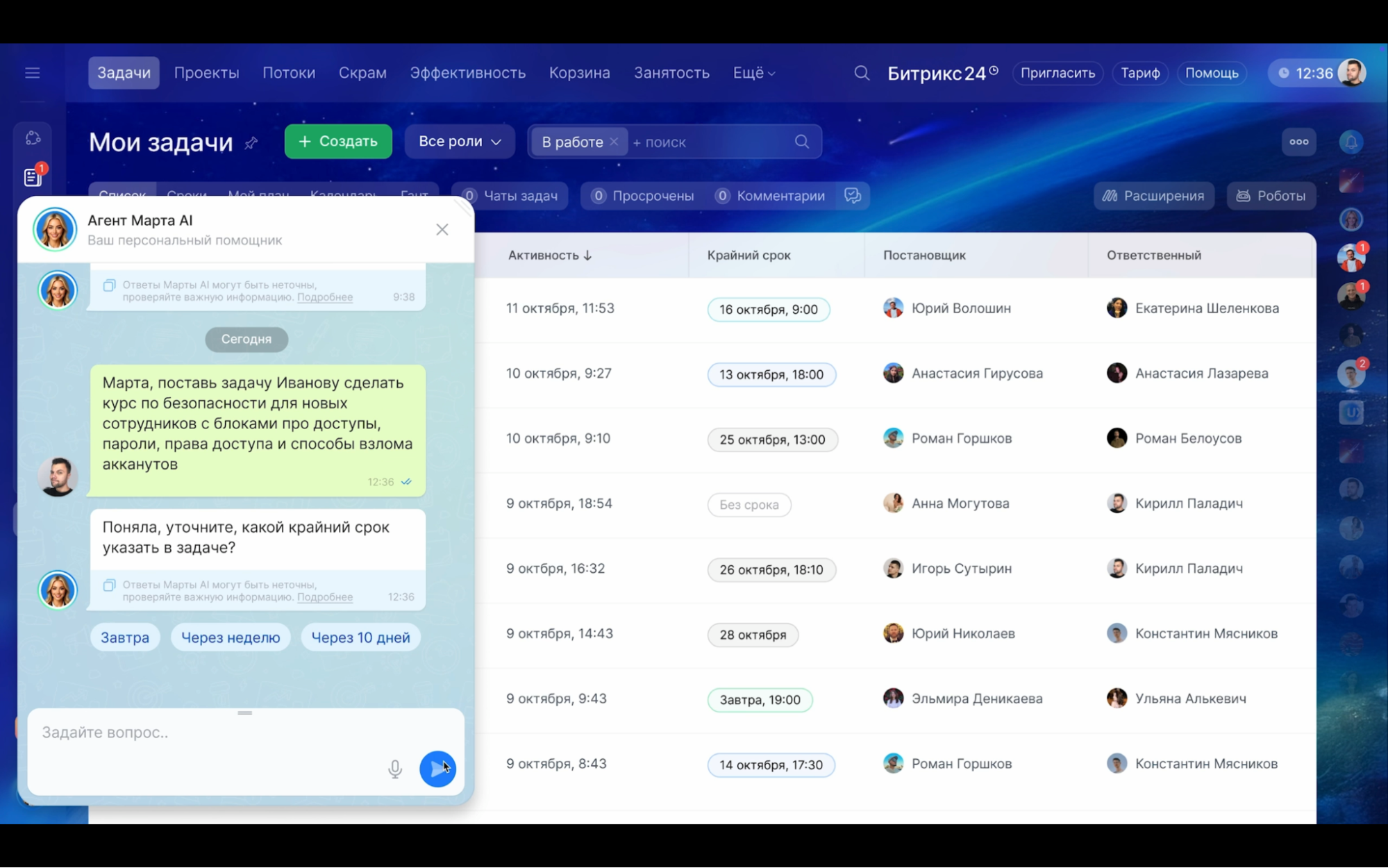Remove the В работе filter chip
The height and width of the screenshot is (868, 1388).
point(614,142)
